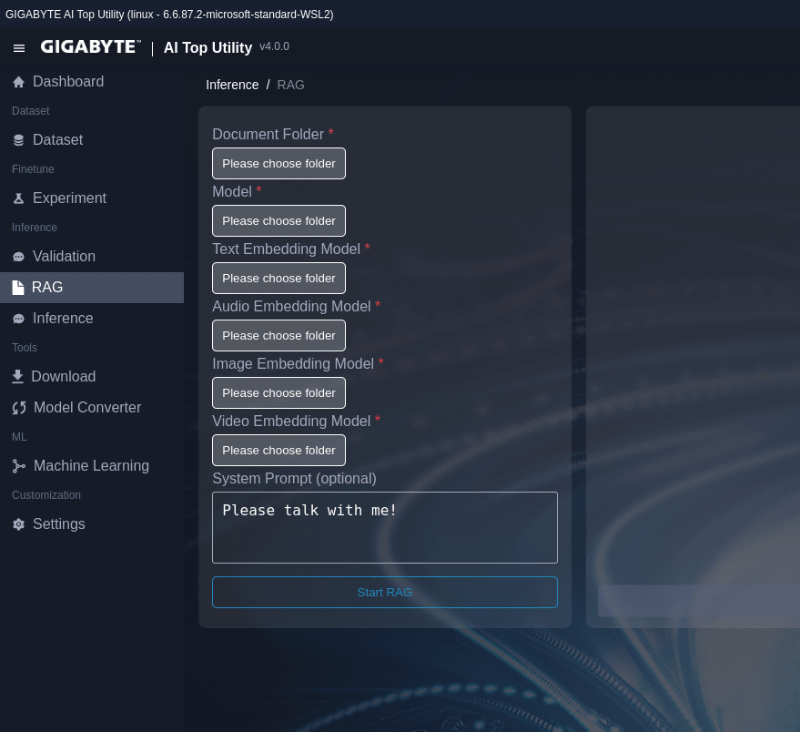Click the AI Top Utility title

[208, 47]
